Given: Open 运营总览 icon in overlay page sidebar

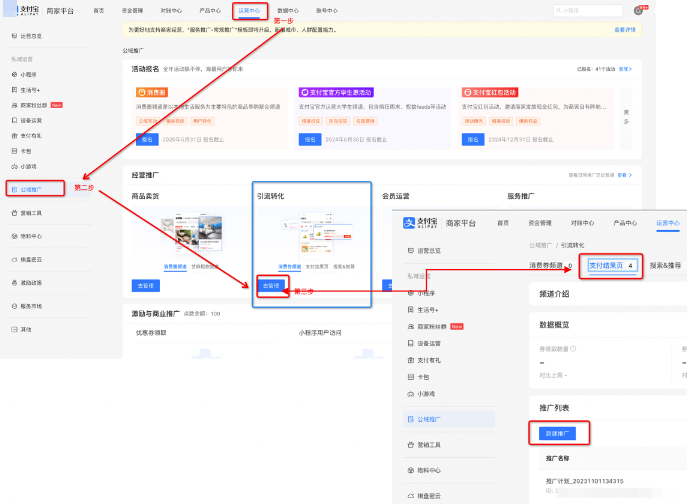Looking at the screenshot, I should (411, 251).
